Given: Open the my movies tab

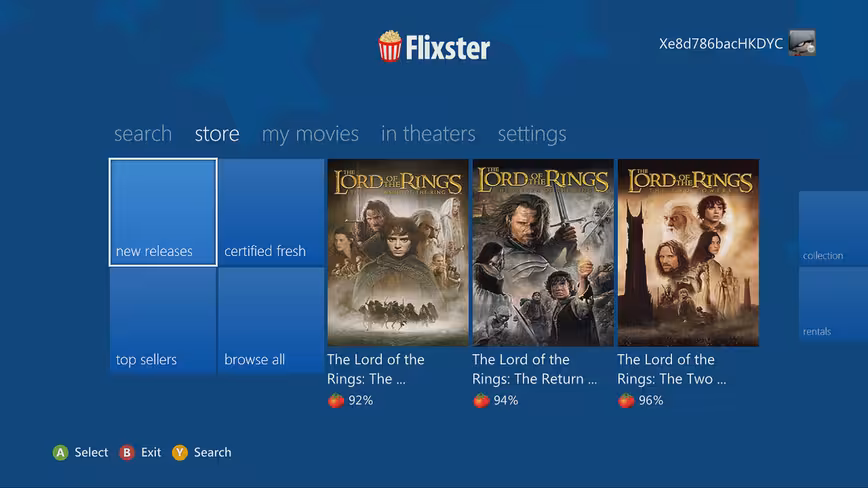Looking at the screenshot, I should (310, 134).
